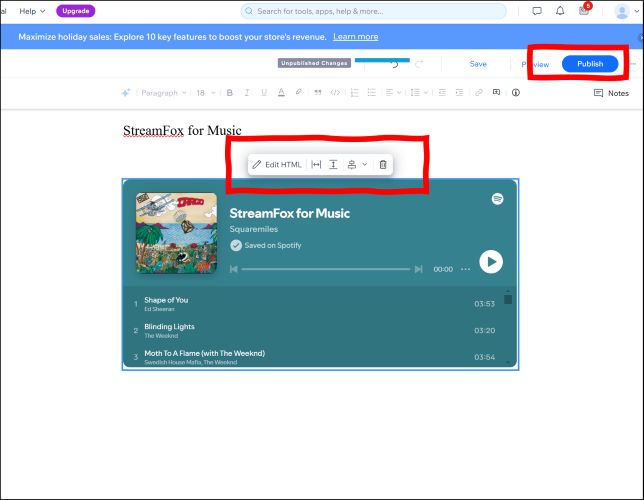Click the AI sparkle text tool icon

click(x=126, y=93)
